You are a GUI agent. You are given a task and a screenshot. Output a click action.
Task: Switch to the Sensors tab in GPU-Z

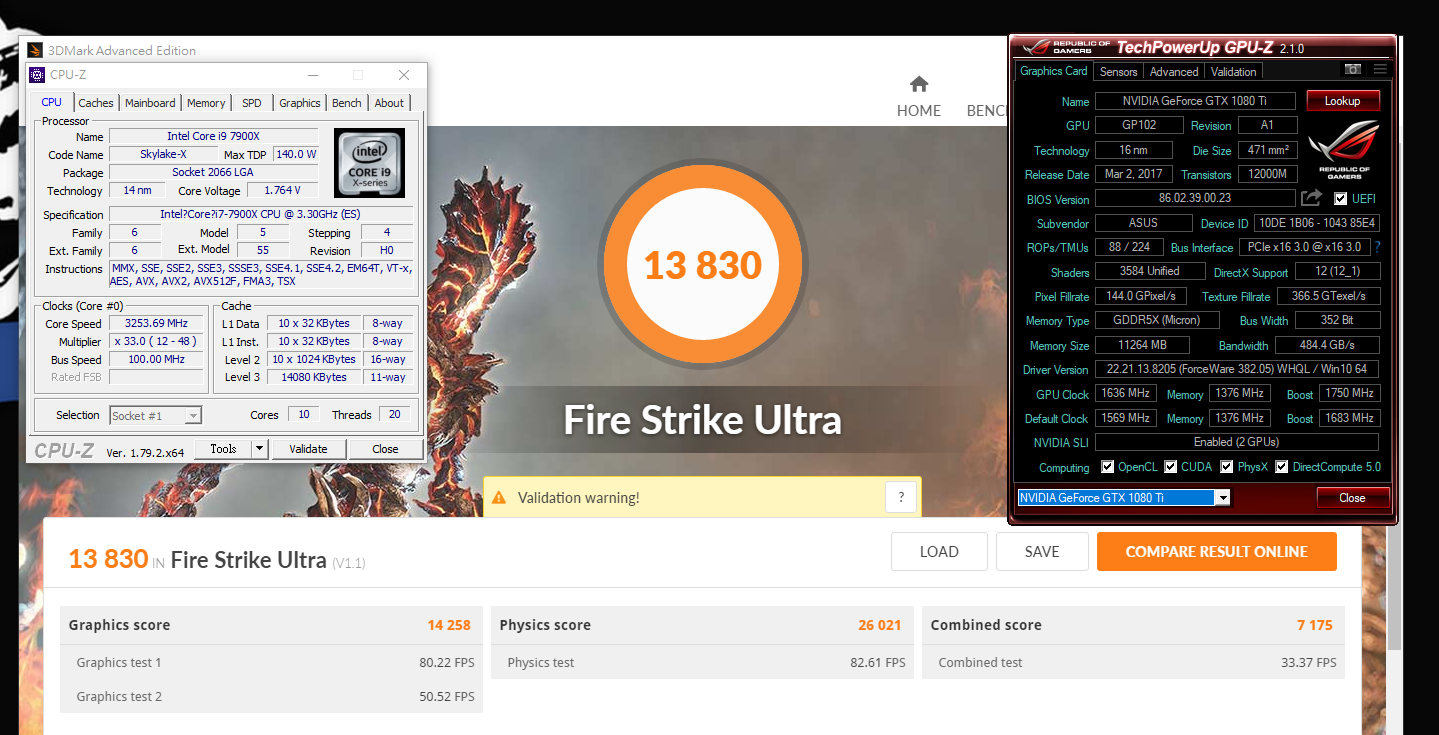(x=1118, y=72)
